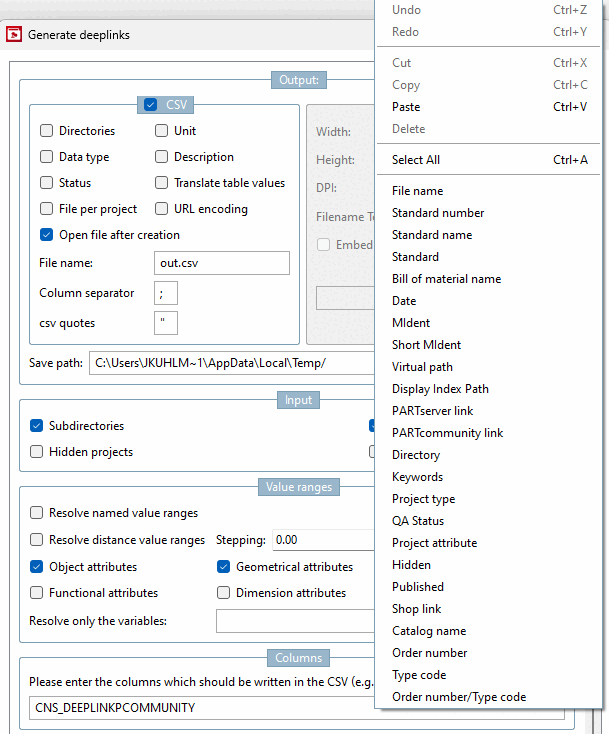This screenshot has width=609, height=734.
Task: Select Project attribute menu entry
Action: pyautogui.click(x=489, y=543)
